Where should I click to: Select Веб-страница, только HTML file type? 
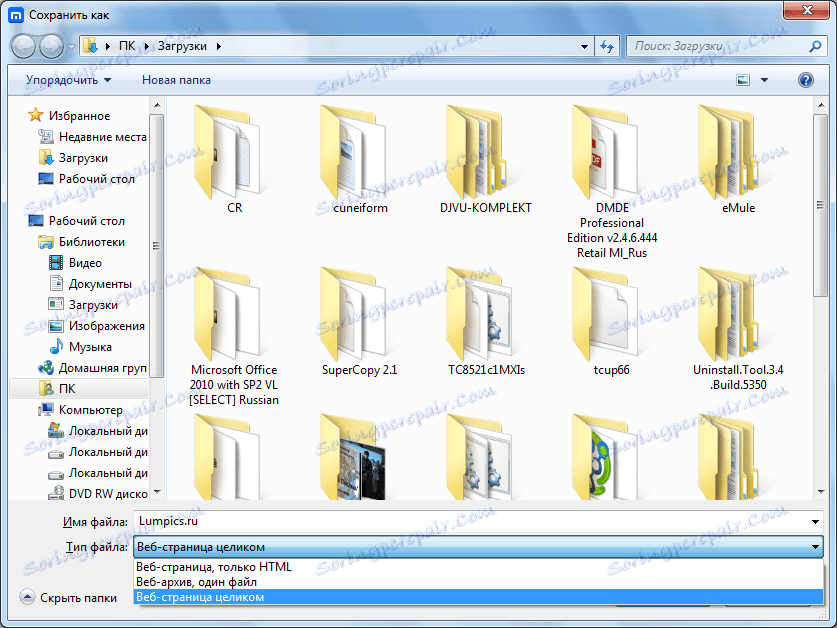tap(215, 566)
